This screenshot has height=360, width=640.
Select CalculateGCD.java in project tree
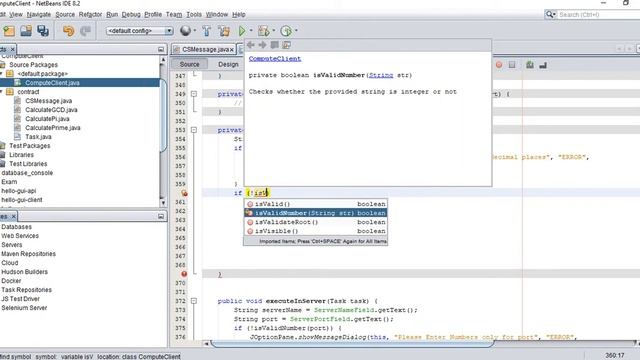[51, 110]
